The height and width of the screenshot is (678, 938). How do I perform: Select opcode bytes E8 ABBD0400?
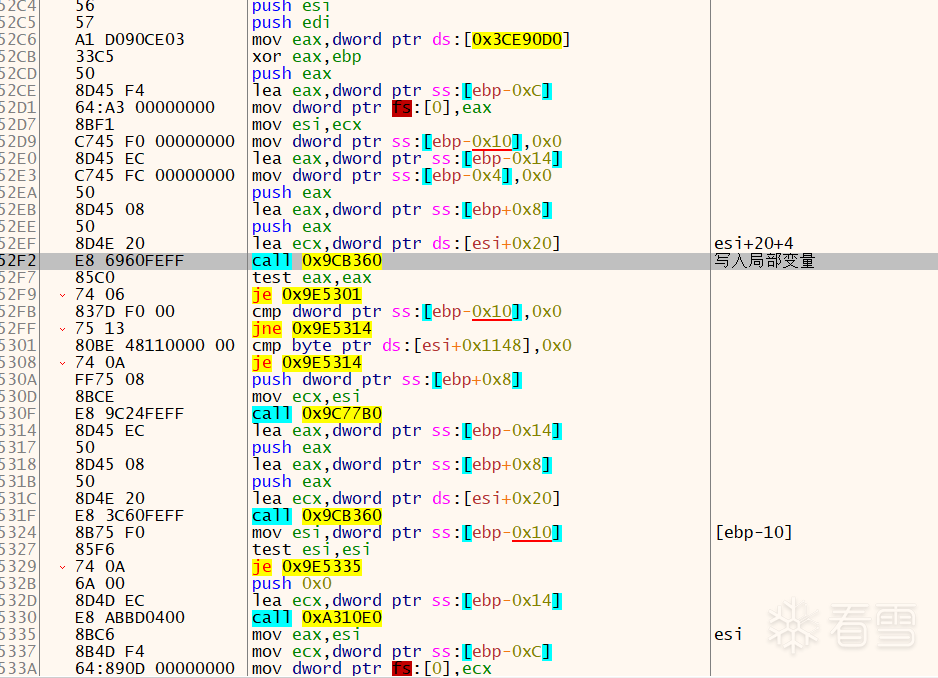pos(130,618)
